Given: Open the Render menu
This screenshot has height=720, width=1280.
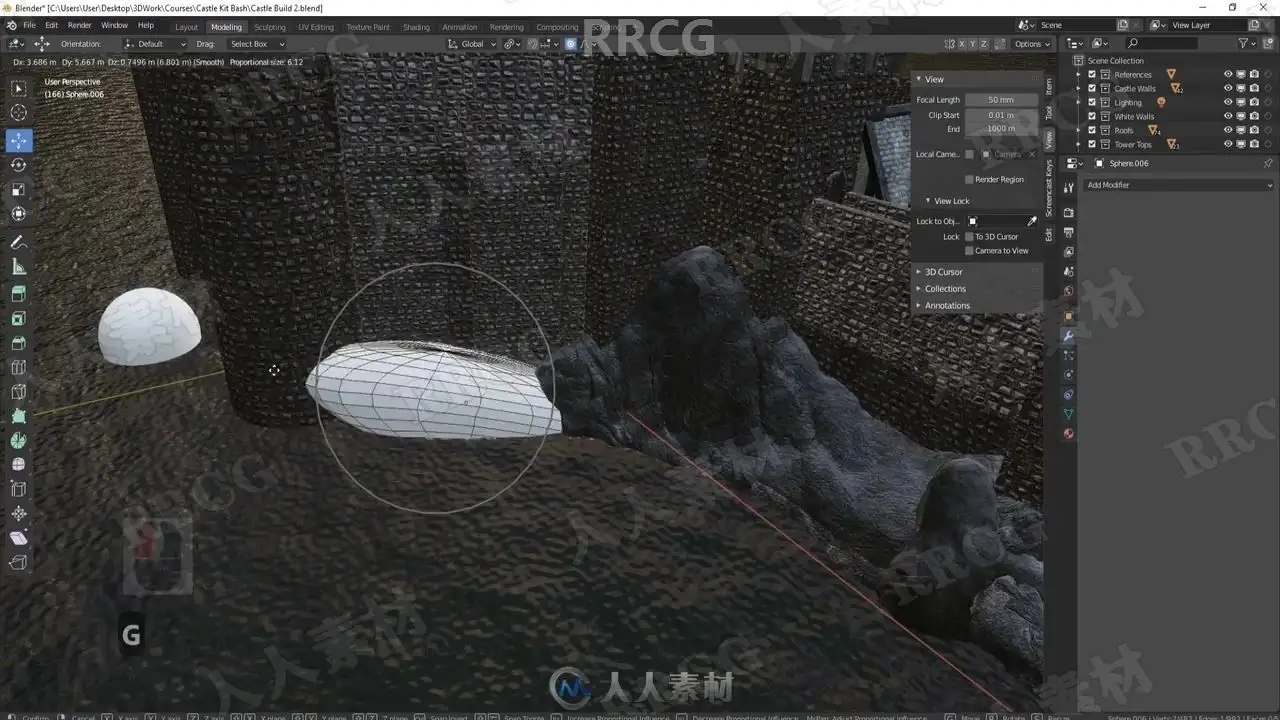Looking at the screenshot, I should [79, 25].
